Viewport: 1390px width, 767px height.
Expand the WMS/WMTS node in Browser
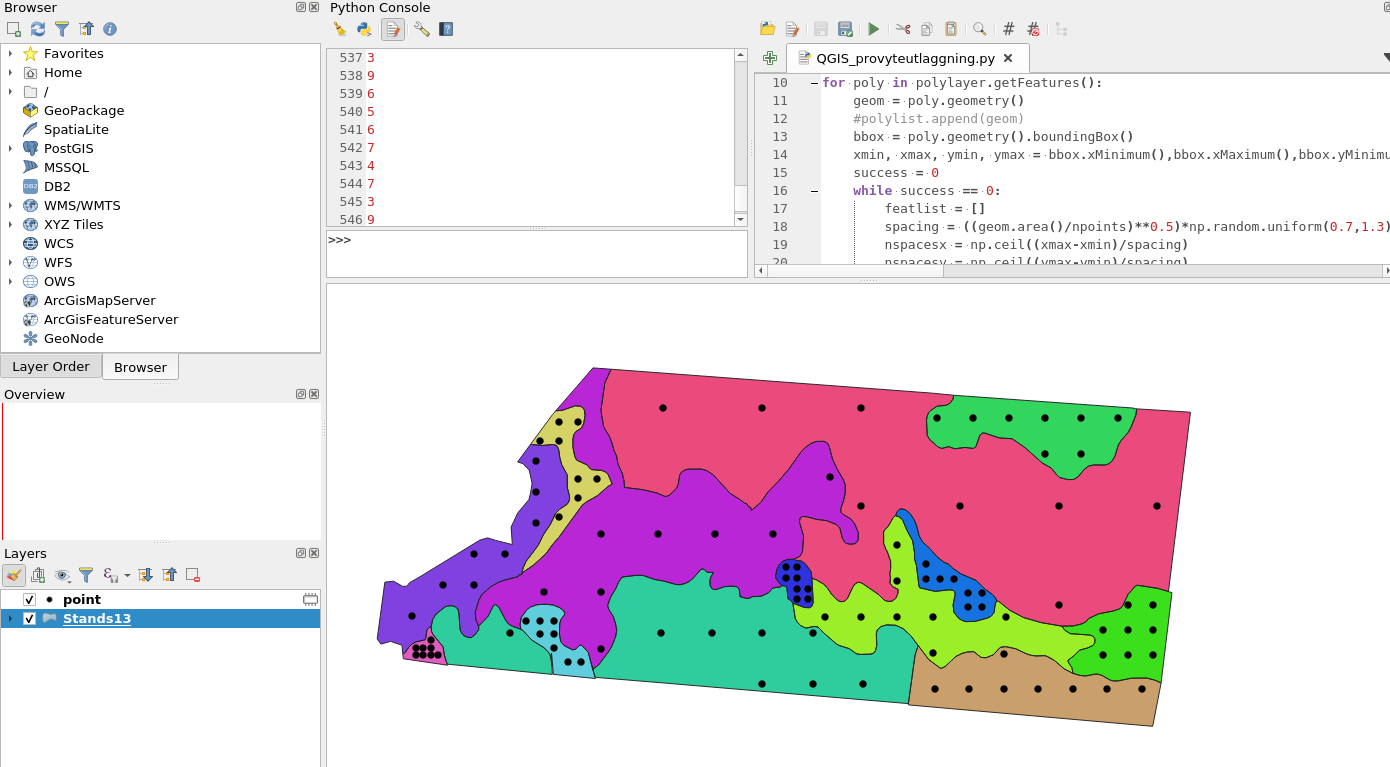[x=10, y=206]
